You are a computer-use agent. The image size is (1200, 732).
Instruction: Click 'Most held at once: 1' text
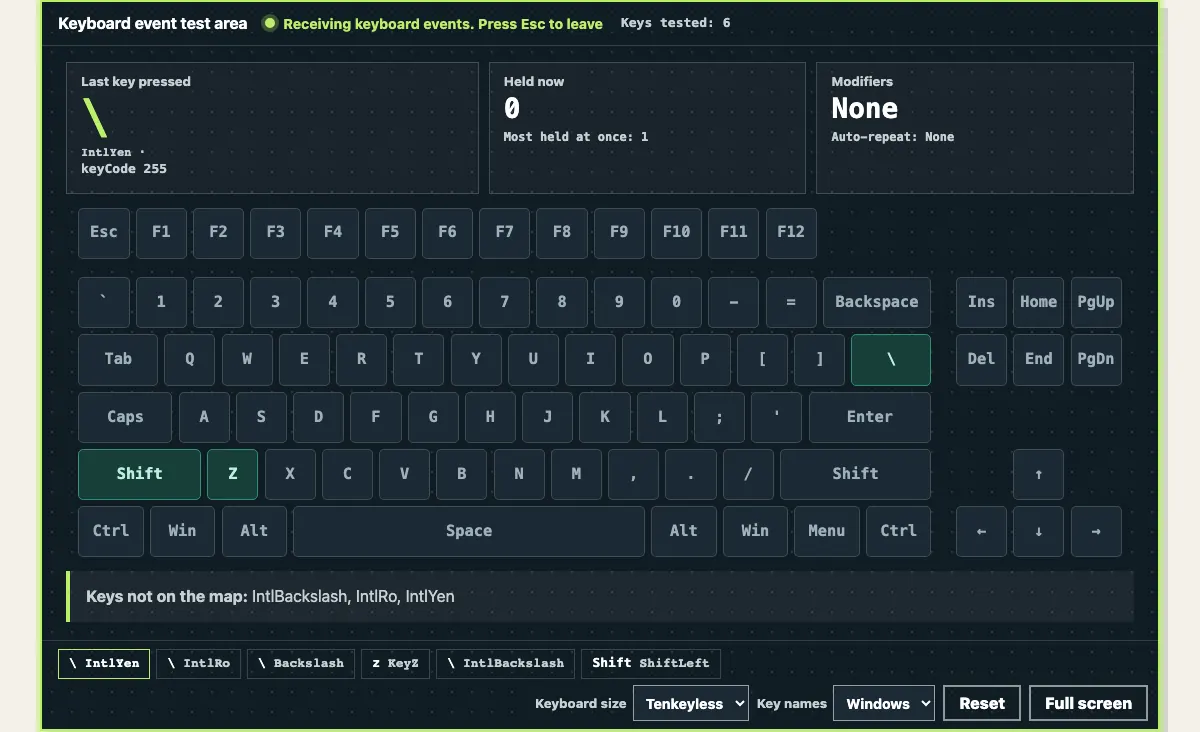(576, 137)
